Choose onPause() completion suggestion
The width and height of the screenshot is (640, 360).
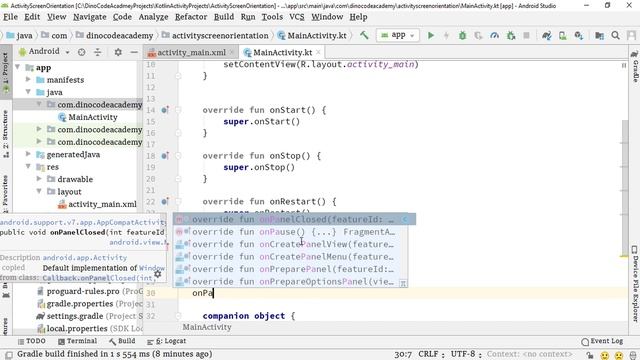290,232
